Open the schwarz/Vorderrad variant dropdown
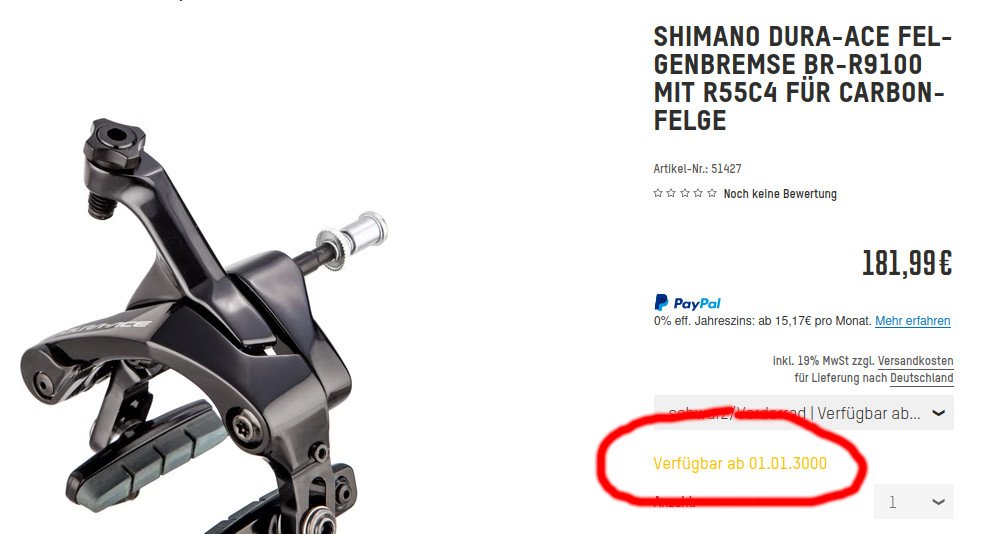983x534 pixels. click(804, 412)
